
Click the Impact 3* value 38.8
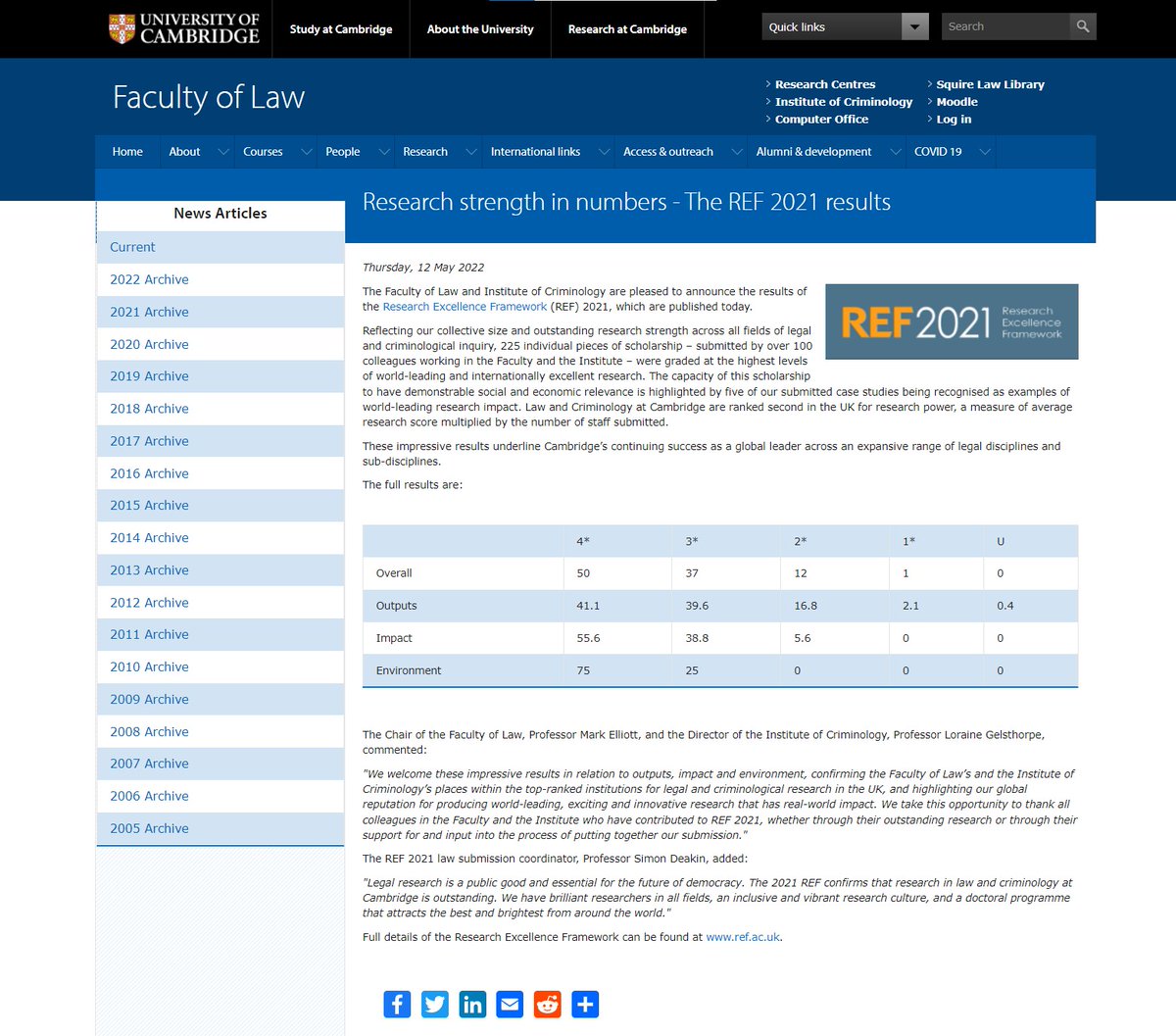[697, 638]
